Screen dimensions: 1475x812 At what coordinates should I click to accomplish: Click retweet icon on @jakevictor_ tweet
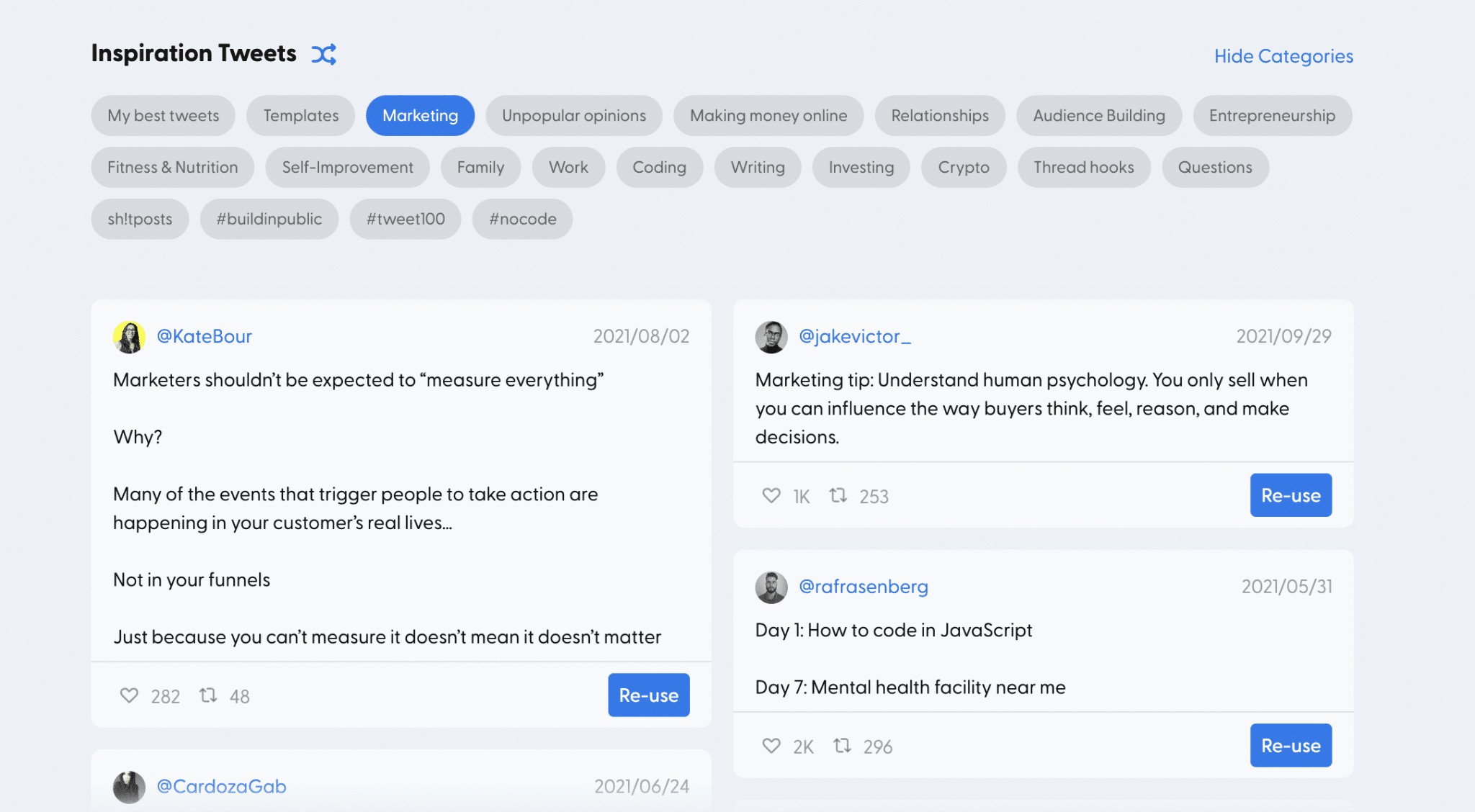(x=838, y=495)
